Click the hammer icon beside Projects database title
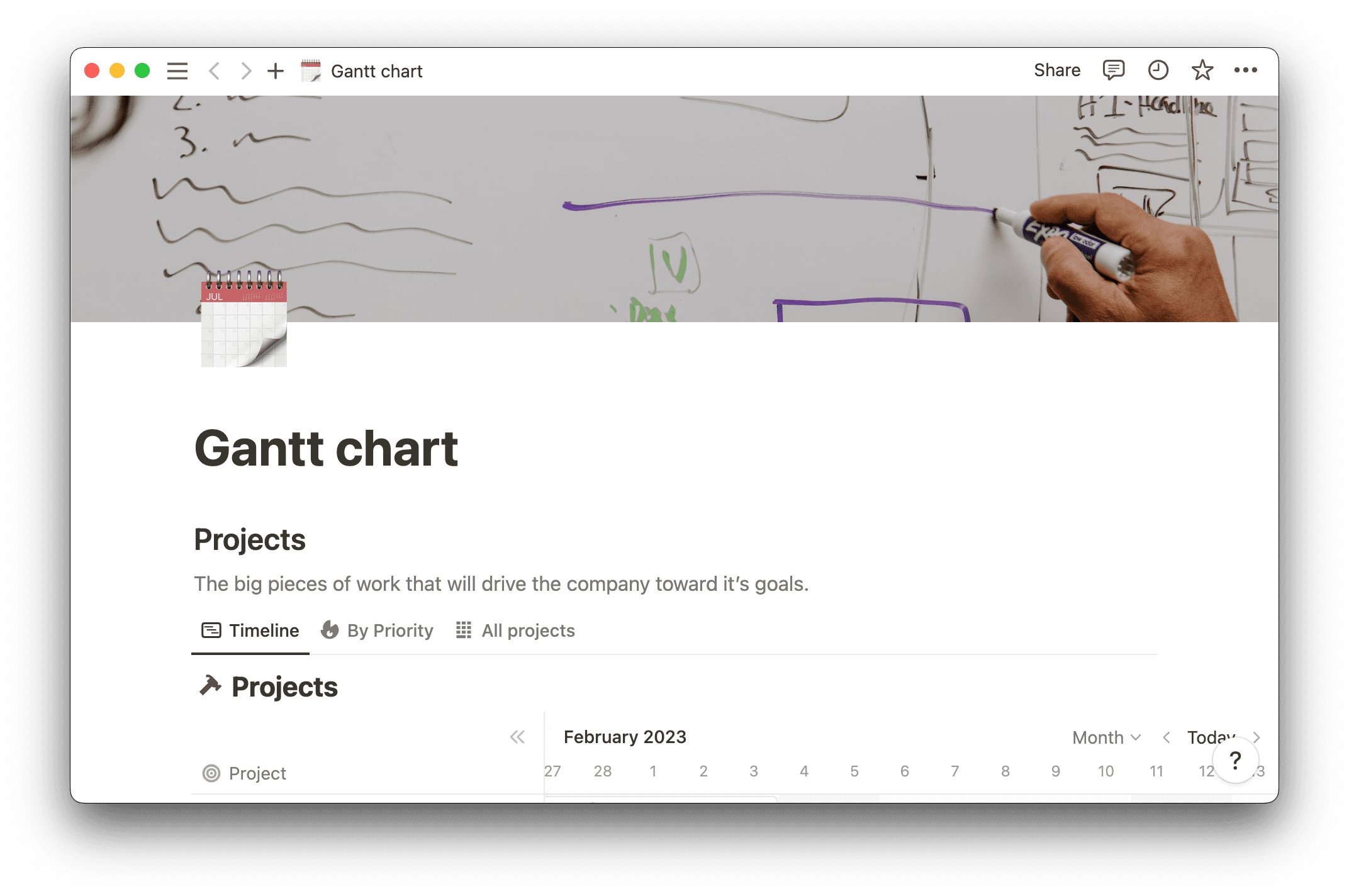The width and height of the screenshot is (1349, 896). [210, 685]
